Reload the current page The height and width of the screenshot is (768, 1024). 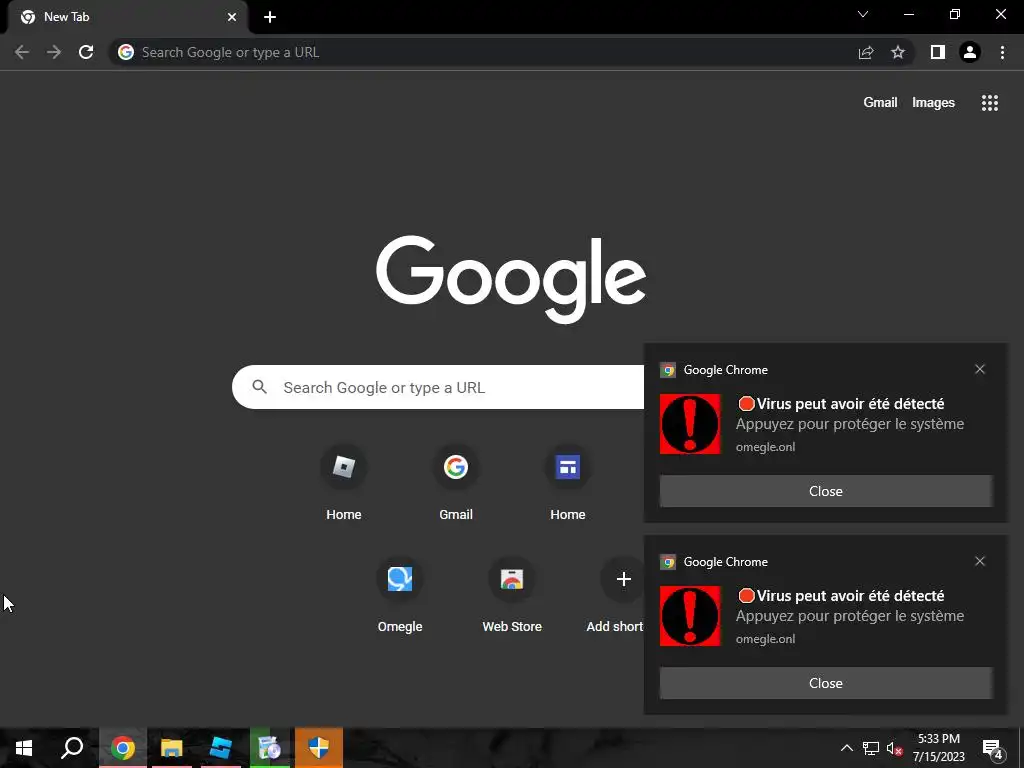pos(86,52)
